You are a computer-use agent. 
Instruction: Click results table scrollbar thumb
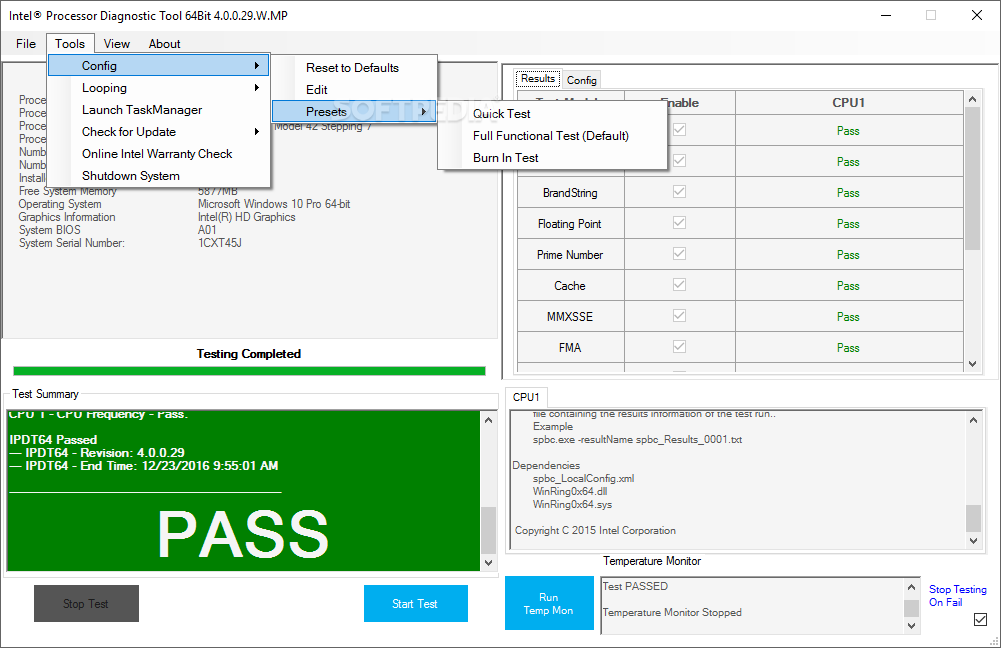coord(972,179)
